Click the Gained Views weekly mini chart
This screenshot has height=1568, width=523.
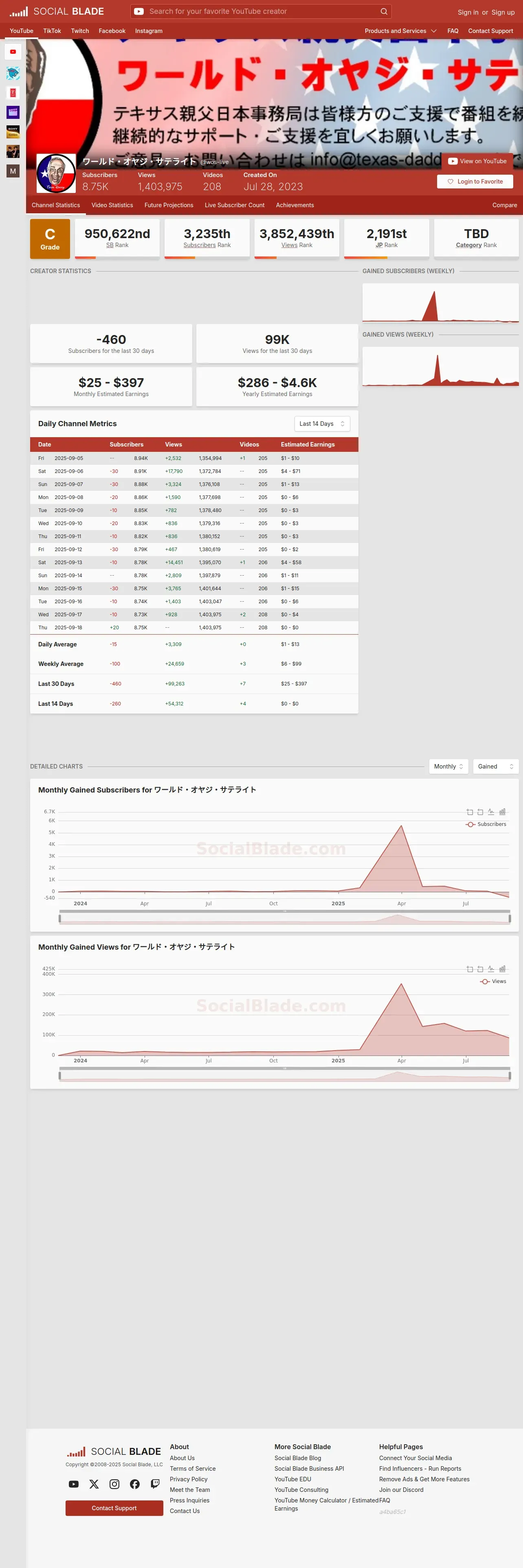[441, 366]
